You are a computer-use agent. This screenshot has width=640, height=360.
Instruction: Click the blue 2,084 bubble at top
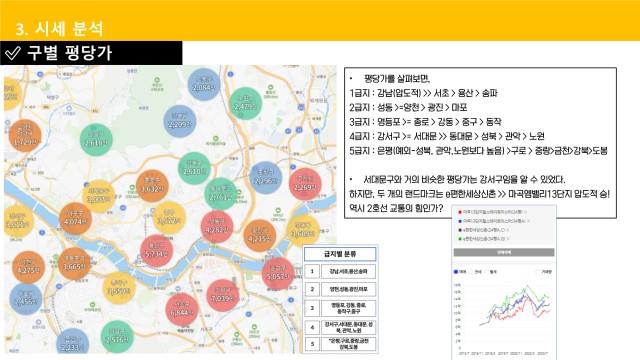click(x=204, y=84)
